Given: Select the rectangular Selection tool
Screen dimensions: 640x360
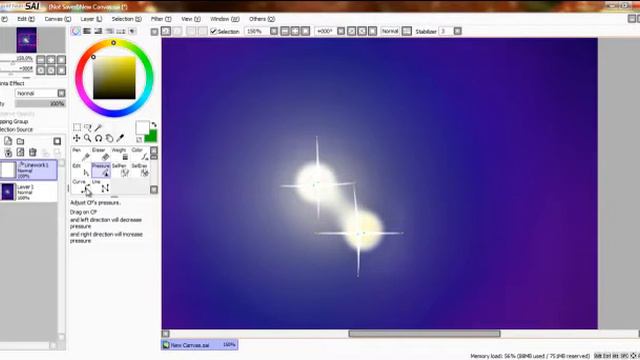Looking at the screenshot, I should pyautogui.click(x=77, y=127).
